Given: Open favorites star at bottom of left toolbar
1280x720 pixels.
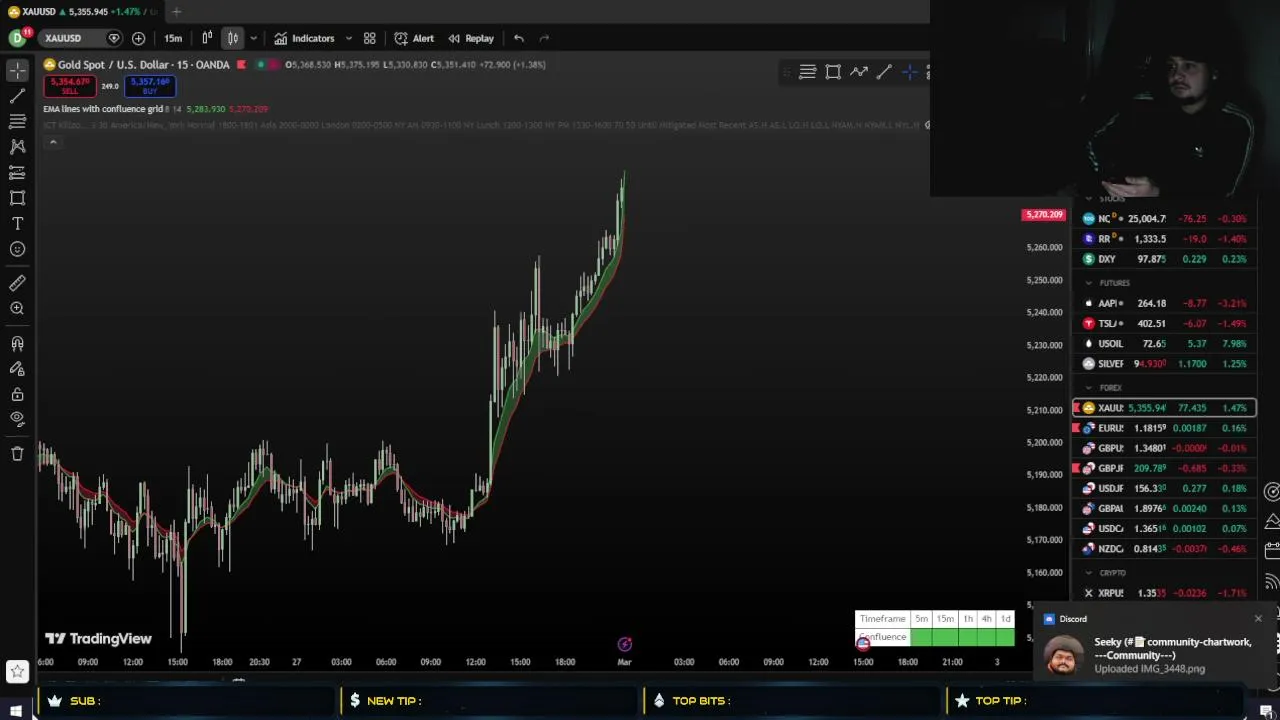Looking at the screenshot, I should (17, 671).
